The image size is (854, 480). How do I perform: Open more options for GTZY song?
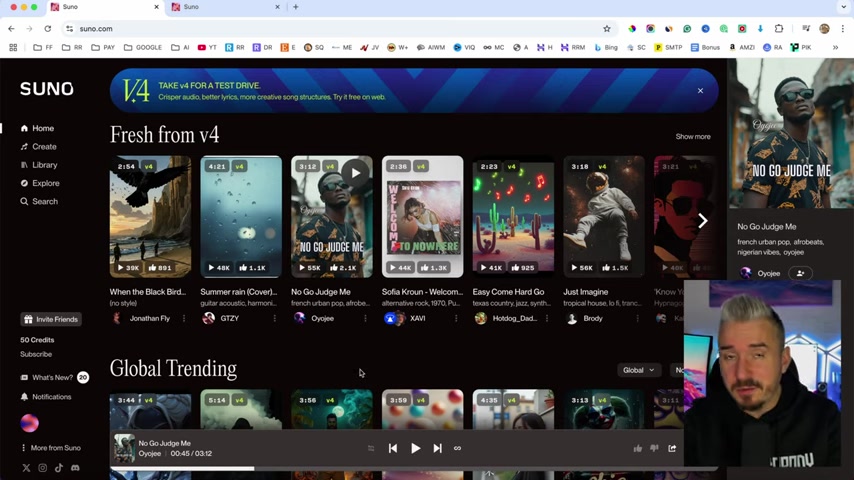tap(274, 318)
